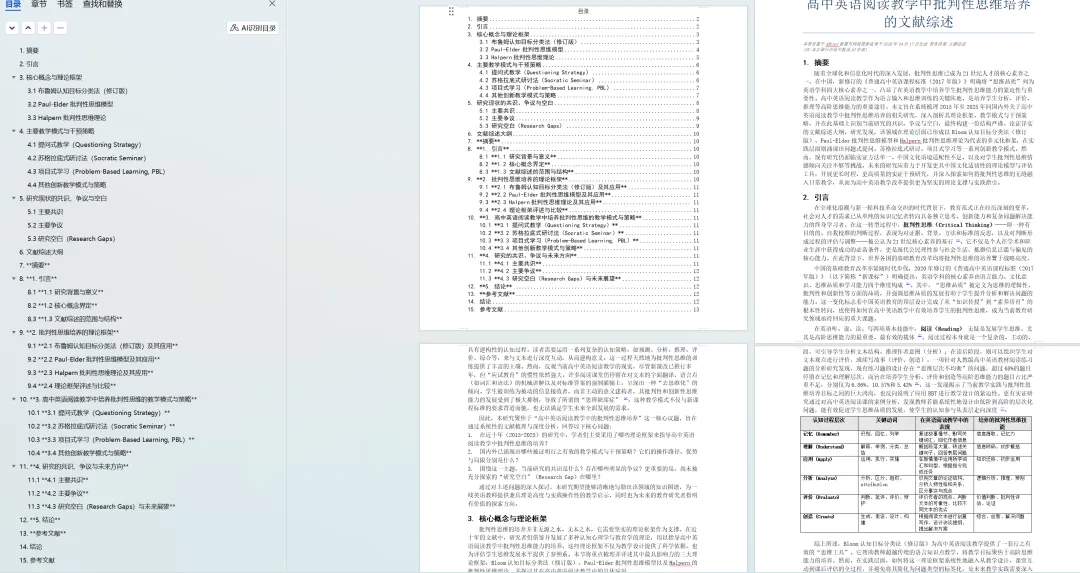Screen dimensions: 1080x573
Task: Select outline entry '5.3 研究空白（Research Gaps）'
Action: click(x=71, y=238)
